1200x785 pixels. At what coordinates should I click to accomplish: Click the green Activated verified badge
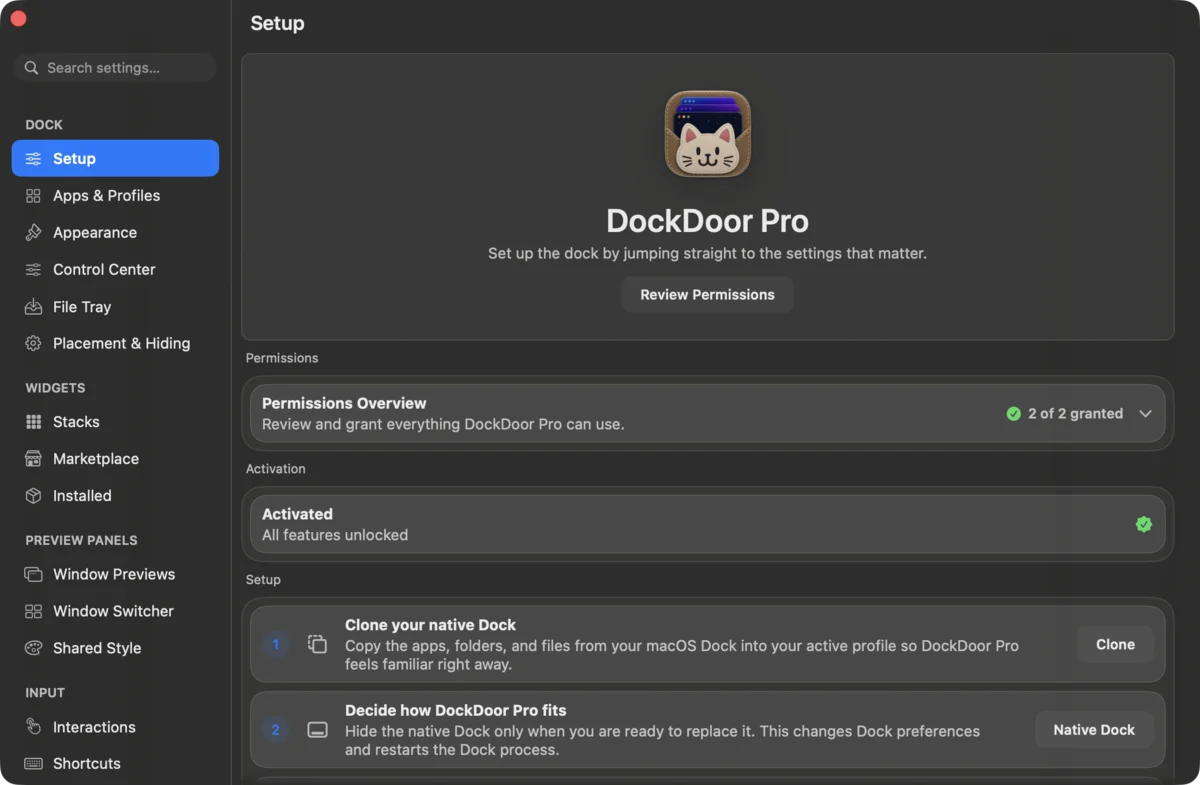1144,524
